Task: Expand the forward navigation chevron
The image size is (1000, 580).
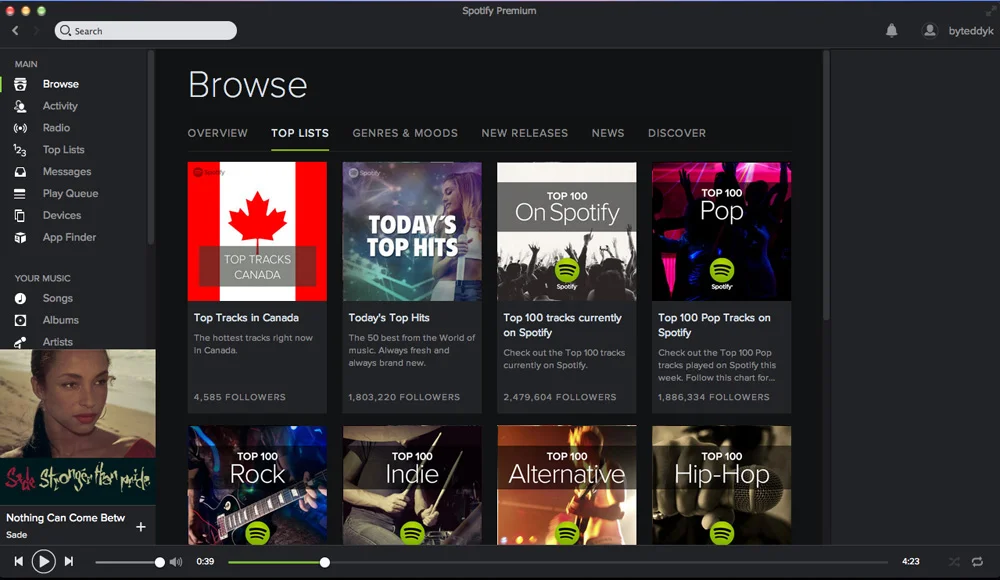Action: click(36, 30)
